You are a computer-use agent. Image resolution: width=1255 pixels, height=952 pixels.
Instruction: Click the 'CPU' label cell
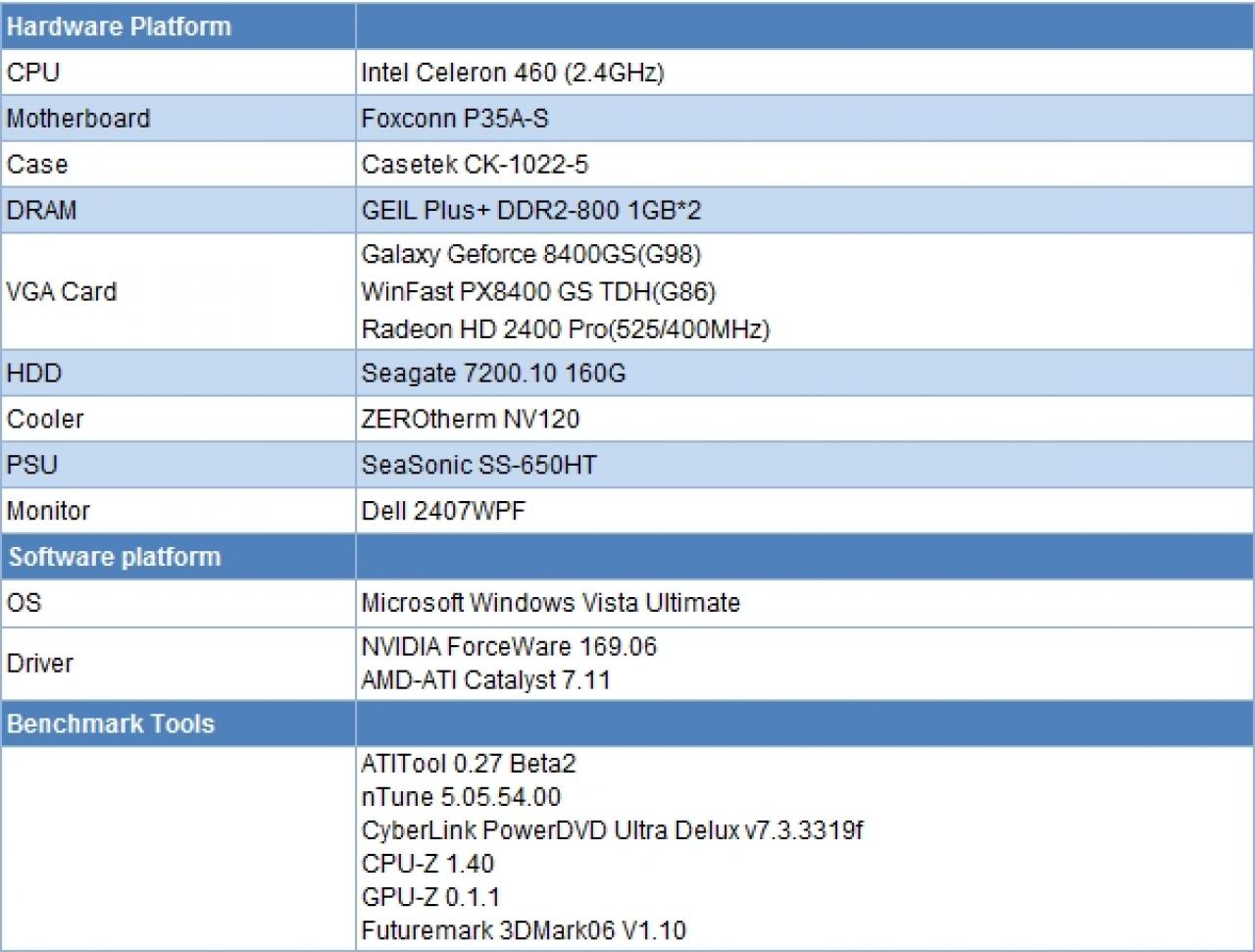(x=177, y=73)
